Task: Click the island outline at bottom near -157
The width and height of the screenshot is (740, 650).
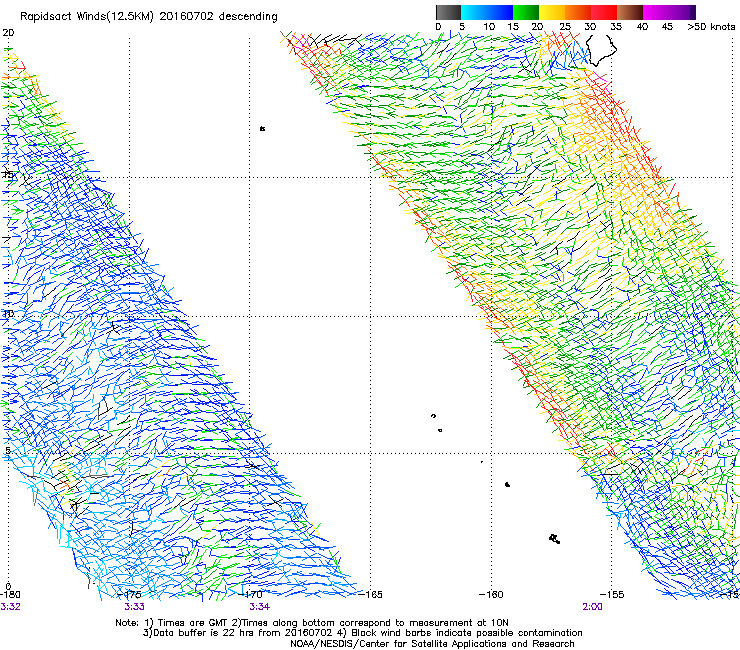Action: tap(555, 539)
